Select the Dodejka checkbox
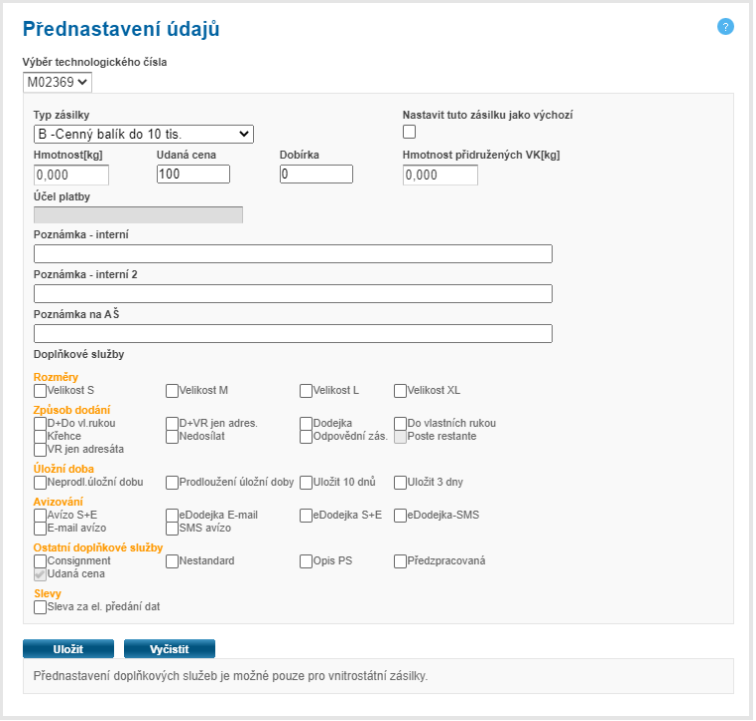 tap(306, 424)
